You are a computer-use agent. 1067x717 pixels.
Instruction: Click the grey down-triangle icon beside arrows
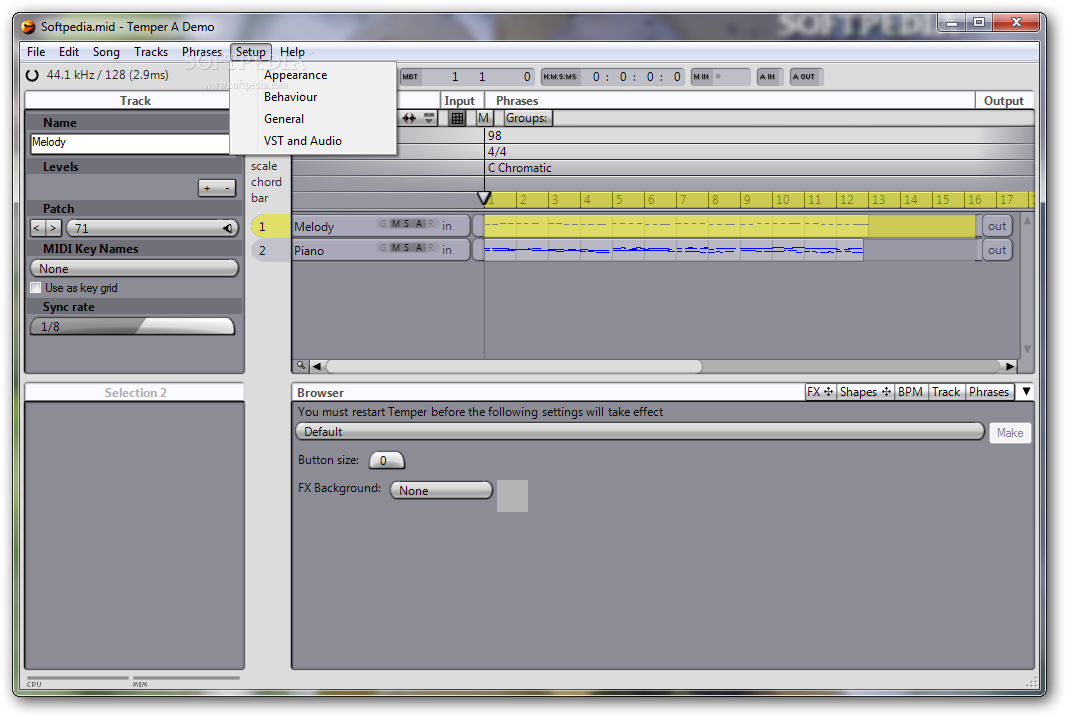(x=429, y=118)
